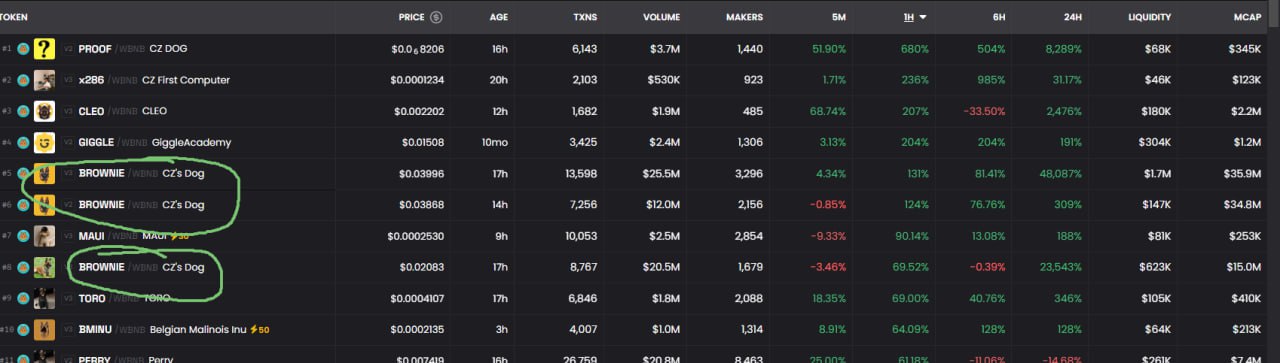Sort by the LIQUIDITY column header

1149,17
